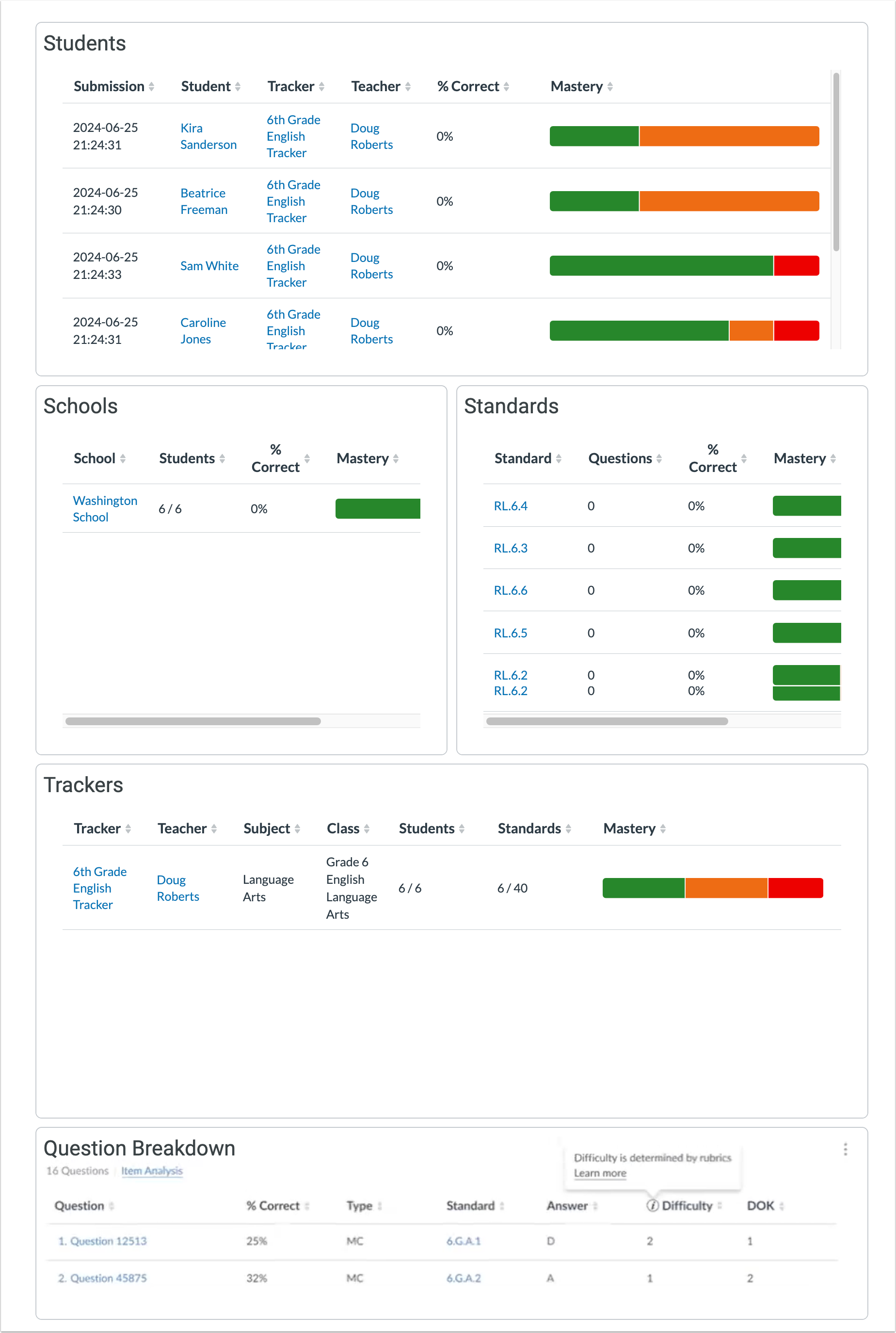Open the Question Breakdown options menu
Screen dimensions: 896x1333
tap(845, 1149)
